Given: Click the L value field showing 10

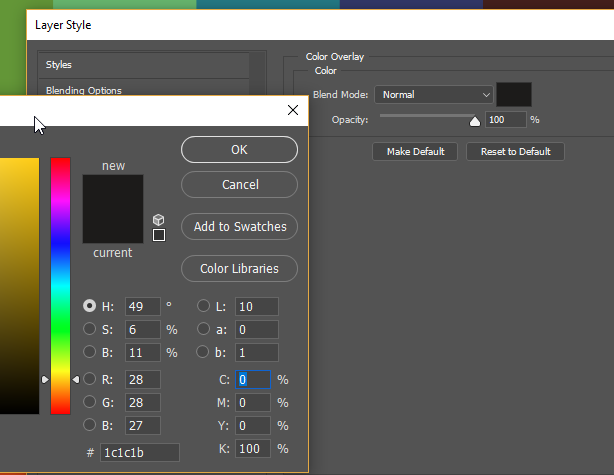Looking at the screenshot, I should point(256,306).
